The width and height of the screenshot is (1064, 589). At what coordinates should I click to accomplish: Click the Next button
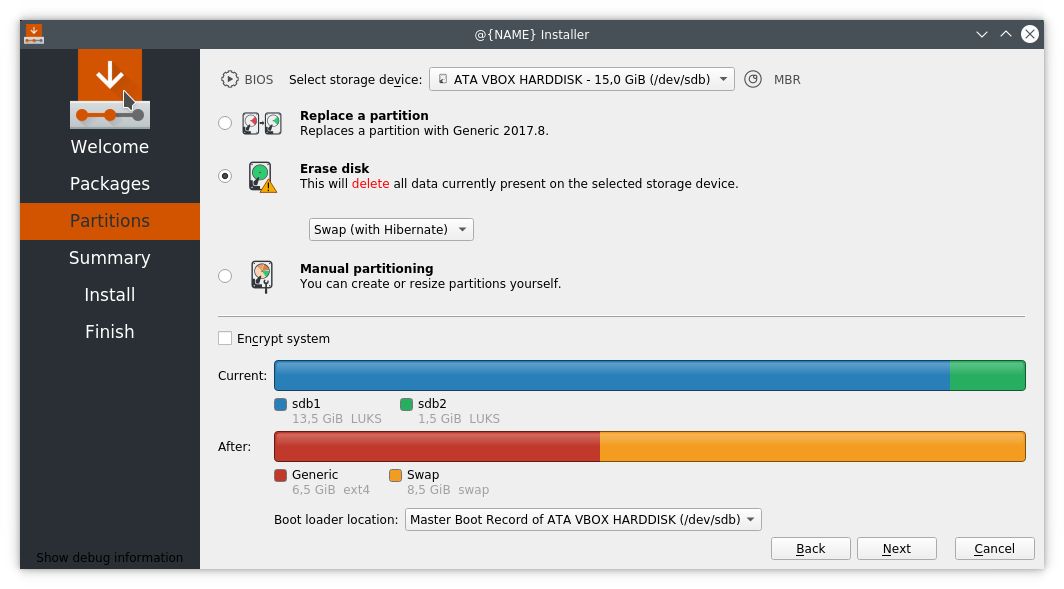896,548
